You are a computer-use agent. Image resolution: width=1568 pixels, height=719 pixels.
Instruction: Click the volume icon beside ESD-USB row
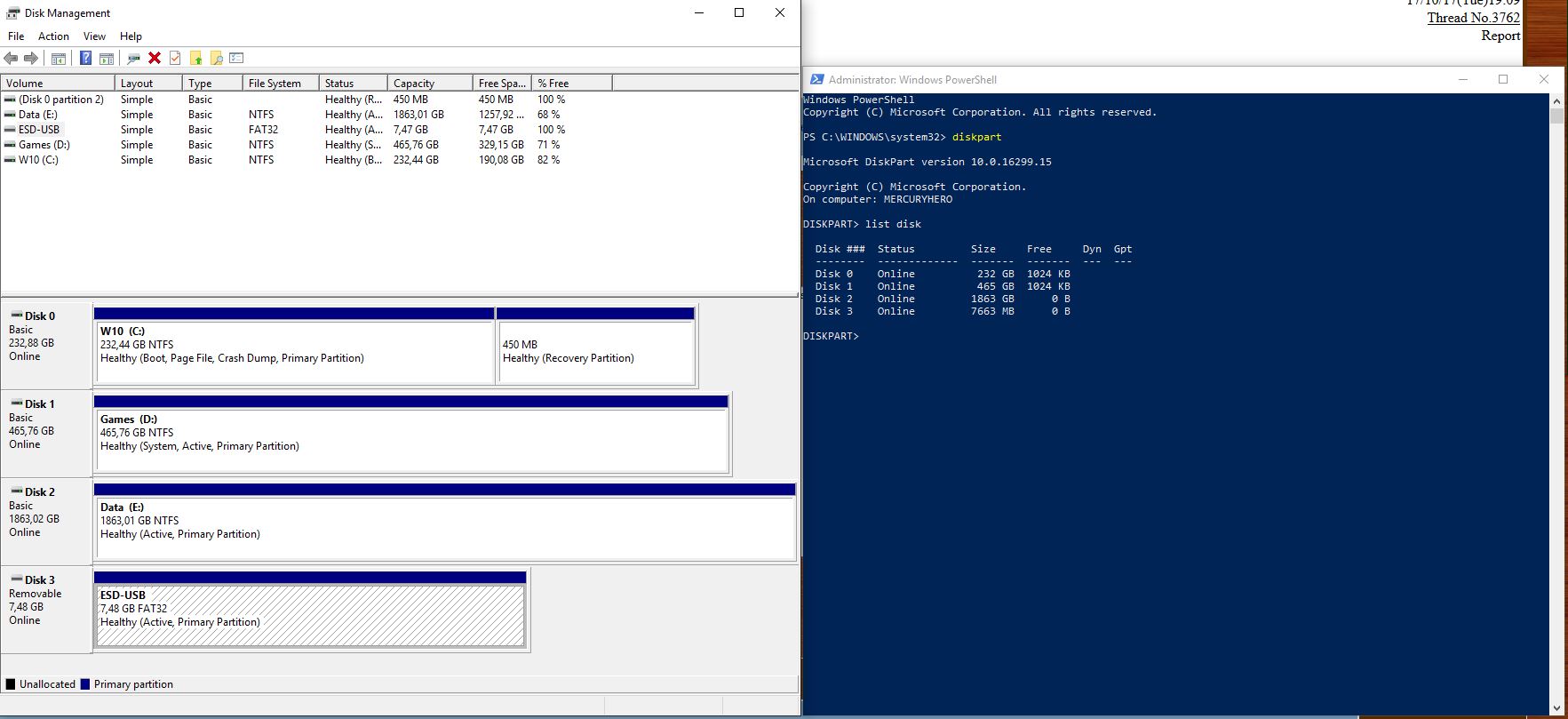pyautogui.click(x=10, y=130)
